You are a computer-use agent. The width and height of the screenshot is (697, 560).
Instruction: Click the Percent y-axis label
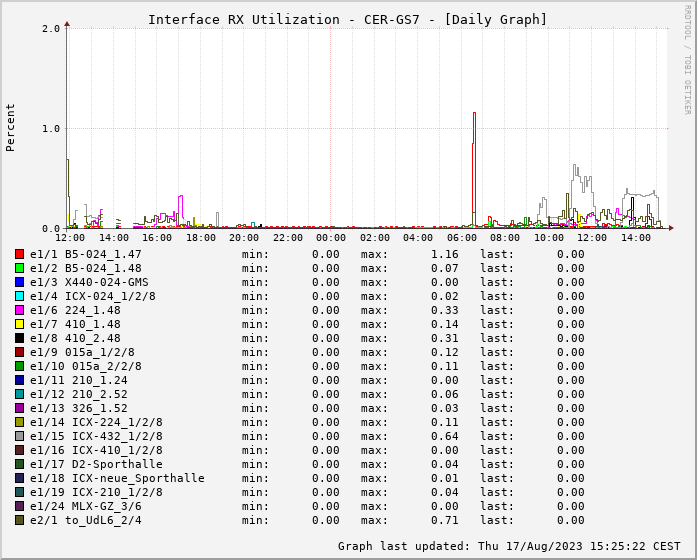tap(11, 127)
